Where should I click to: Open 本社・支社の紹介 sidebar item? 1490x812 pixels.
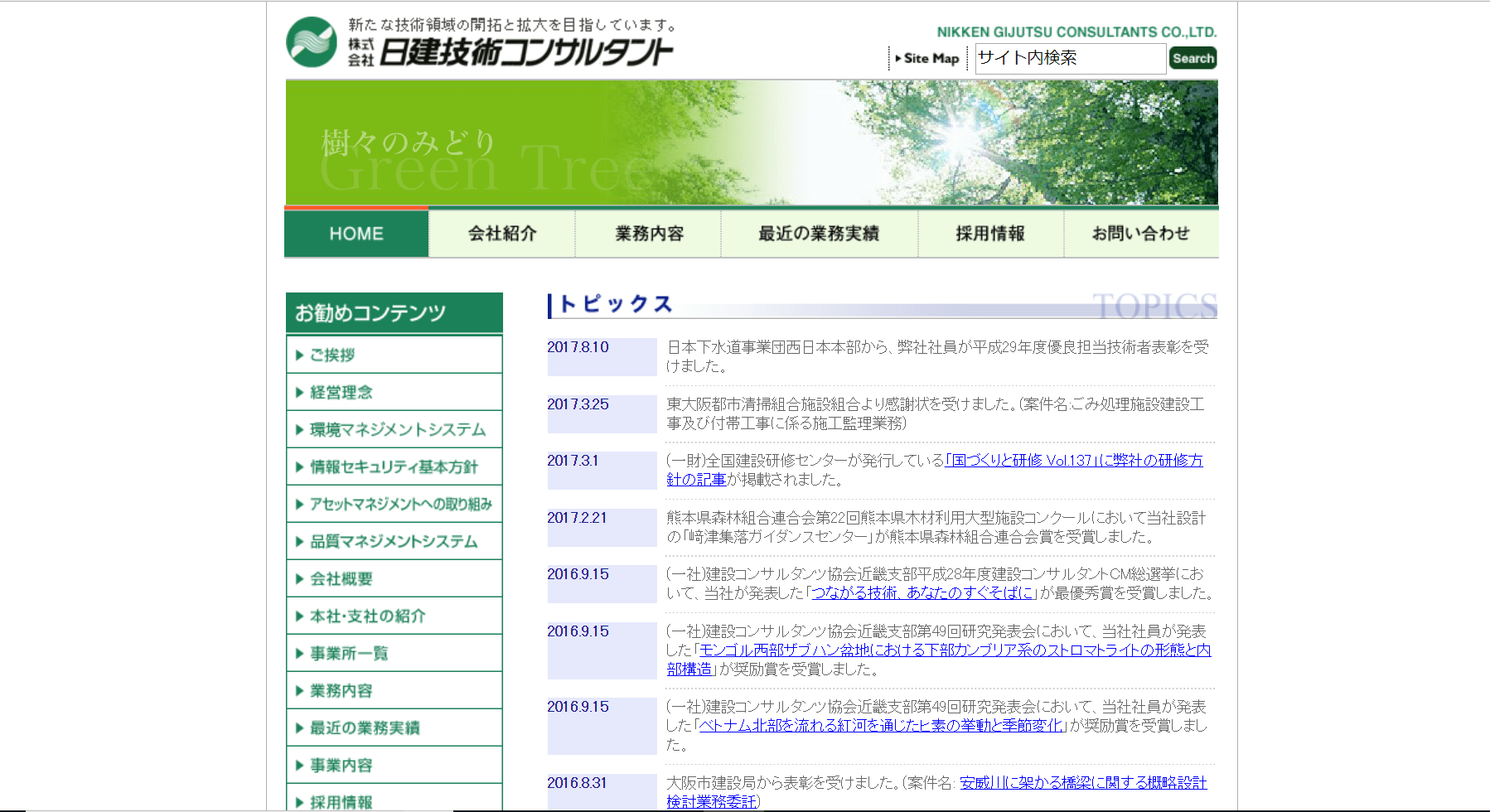click(394, 616)
